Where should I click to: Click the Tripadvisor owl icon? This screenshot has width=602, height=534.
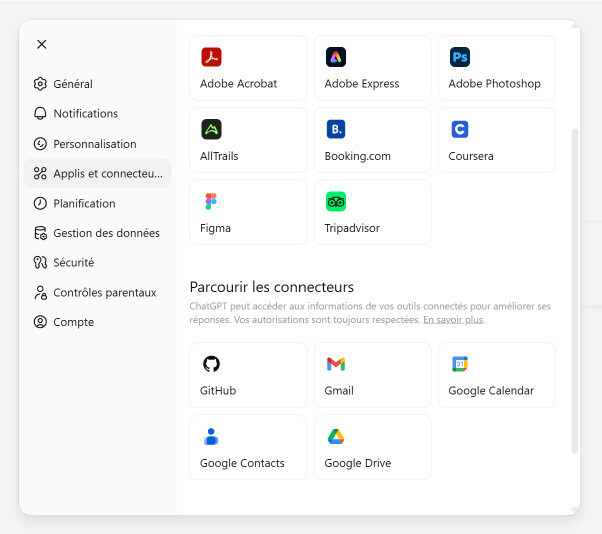[336, 201]
